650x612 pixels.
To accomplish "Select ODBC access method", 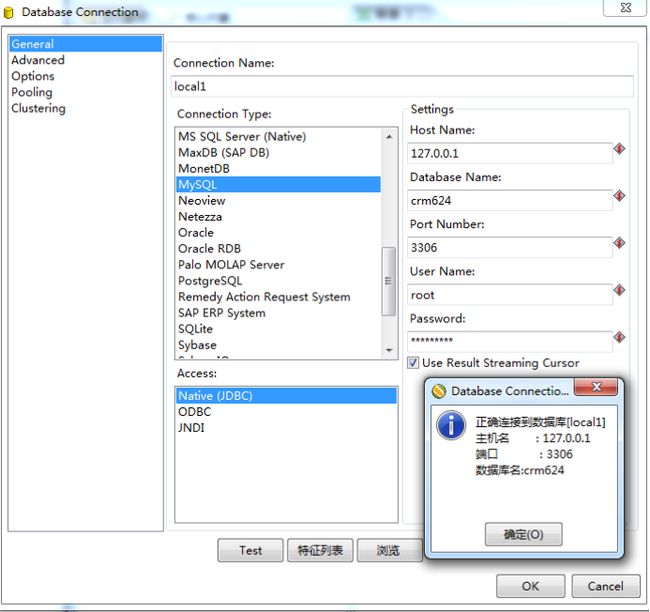I will point(286,412).
